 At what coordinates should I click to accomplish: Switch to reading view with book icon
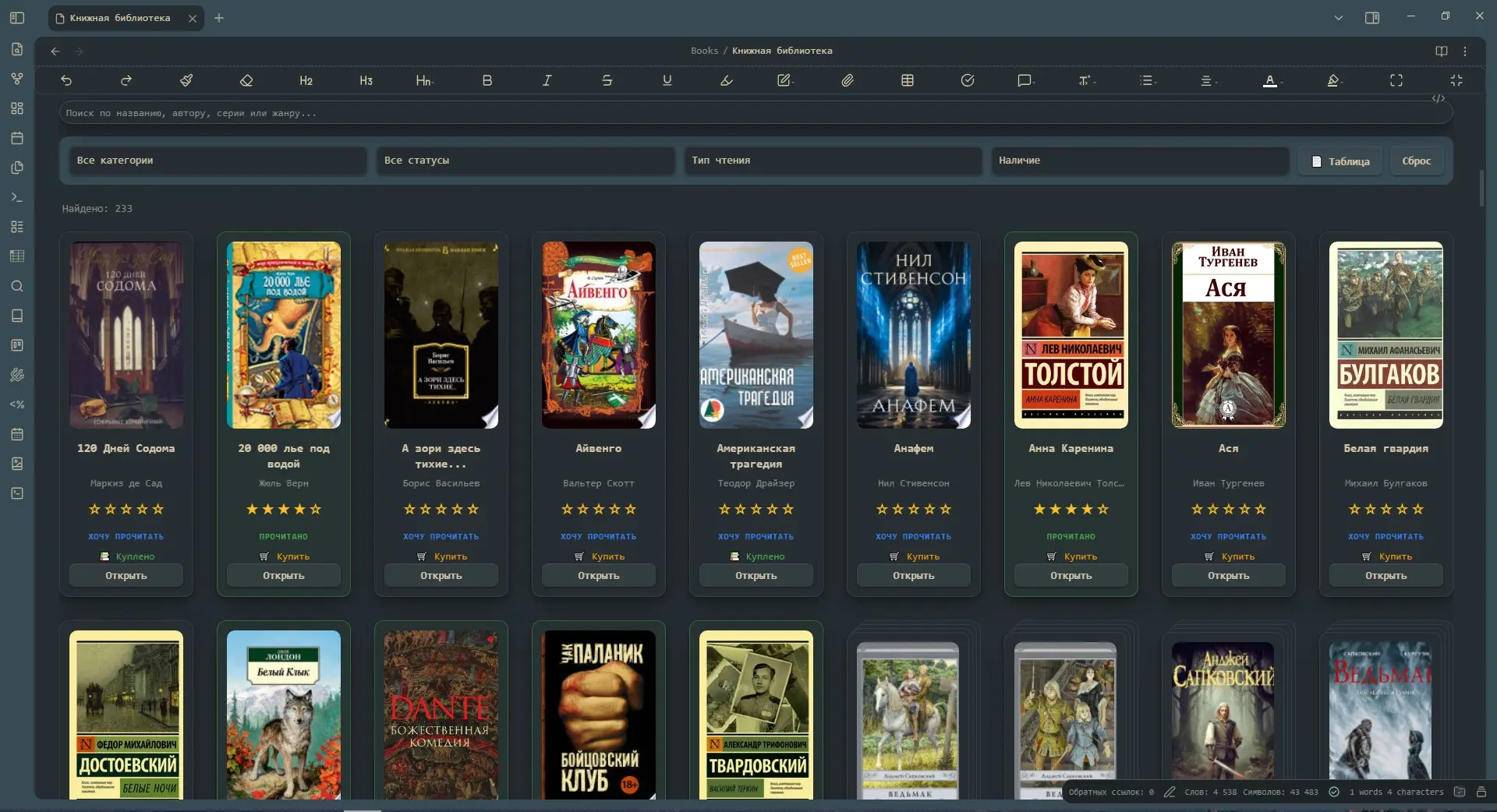point(1441,51)
